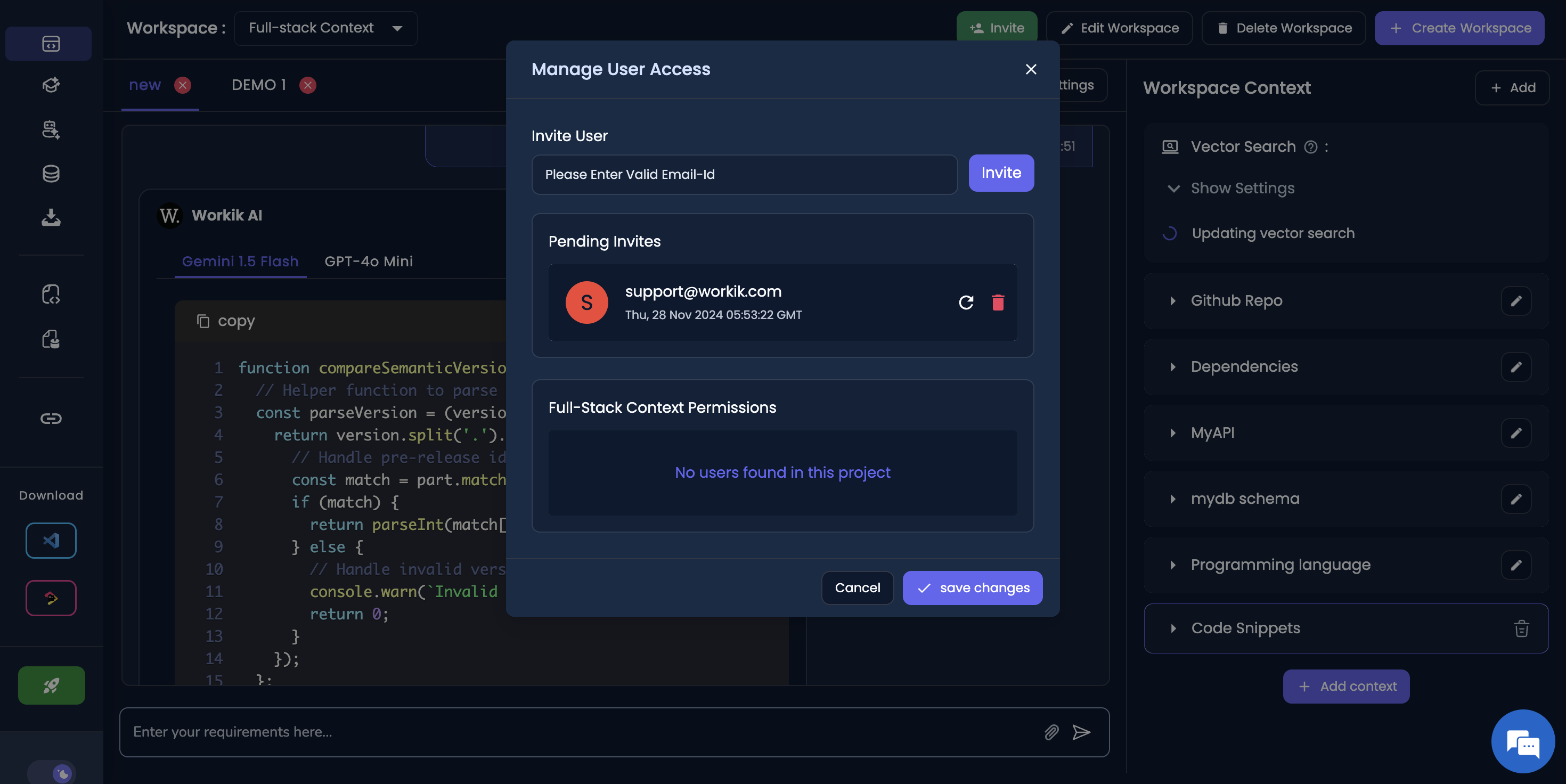Expand the mydb schema section
The image size is (1566, 784).
click(x=1173, y=499)
